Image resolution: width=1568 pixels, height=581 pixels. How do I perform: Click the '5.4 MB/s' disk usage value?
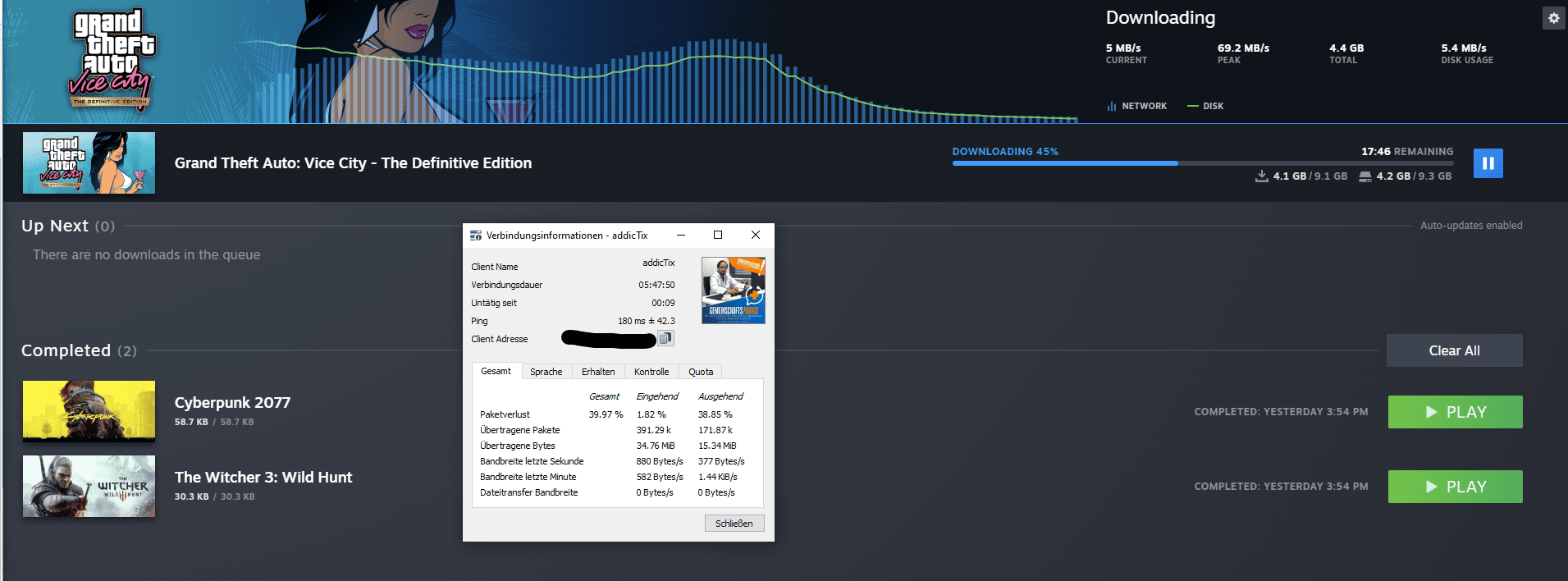[1464, 48]
